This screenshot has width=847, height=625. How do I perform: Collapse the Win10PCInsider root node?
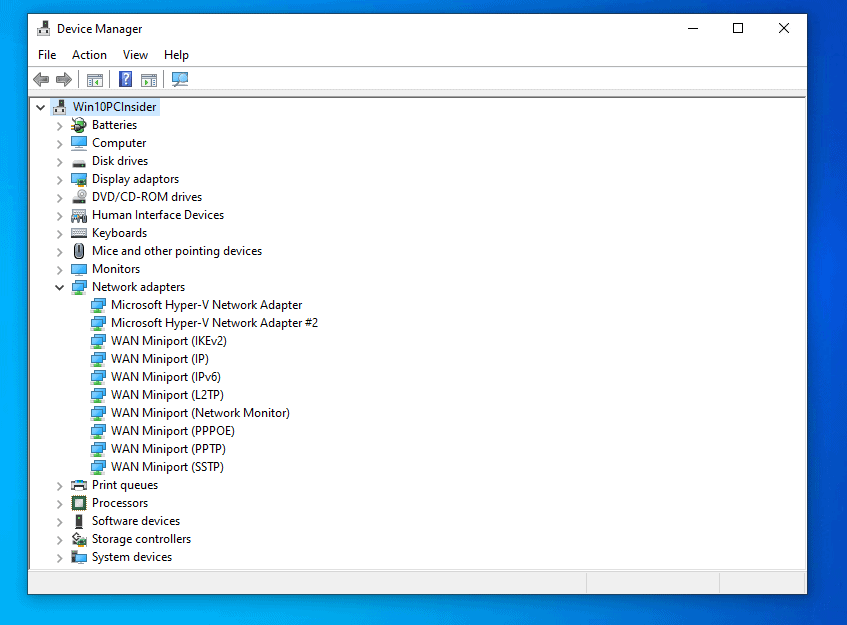pyautogui.click(x=40, y=107)
